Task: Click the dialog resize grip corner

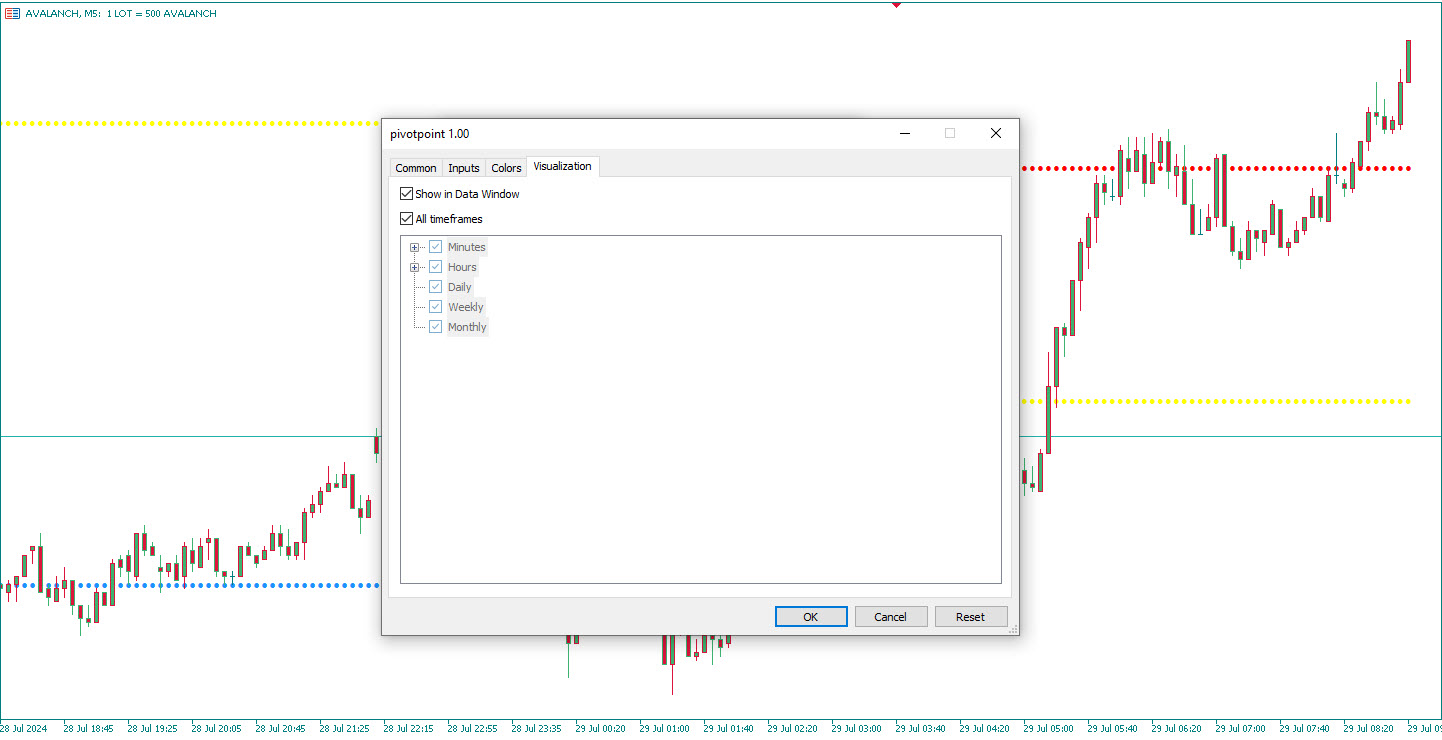Action: (x=1013, y=629)
